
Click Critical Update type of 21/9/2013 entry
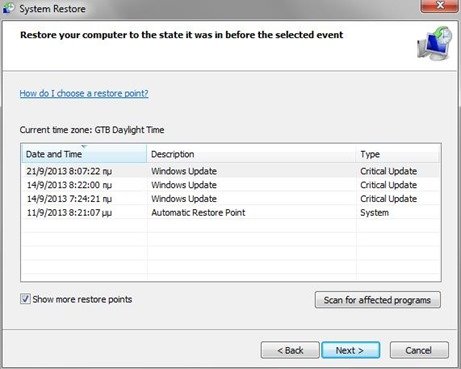388,171
